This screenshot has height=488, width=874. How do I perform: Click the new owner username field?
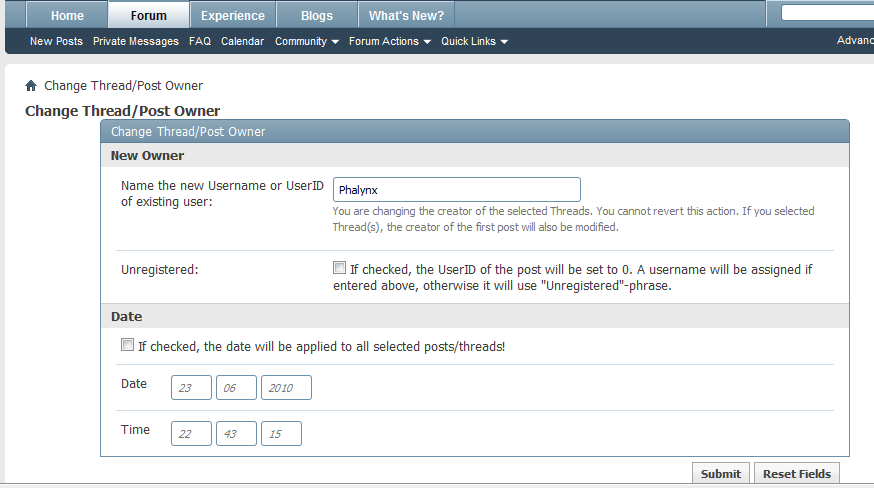coord(456,190)
